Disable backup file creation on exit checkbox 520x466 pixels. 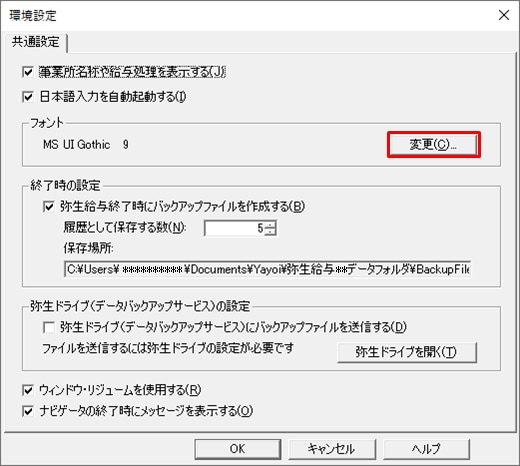[x=49, y=207]
